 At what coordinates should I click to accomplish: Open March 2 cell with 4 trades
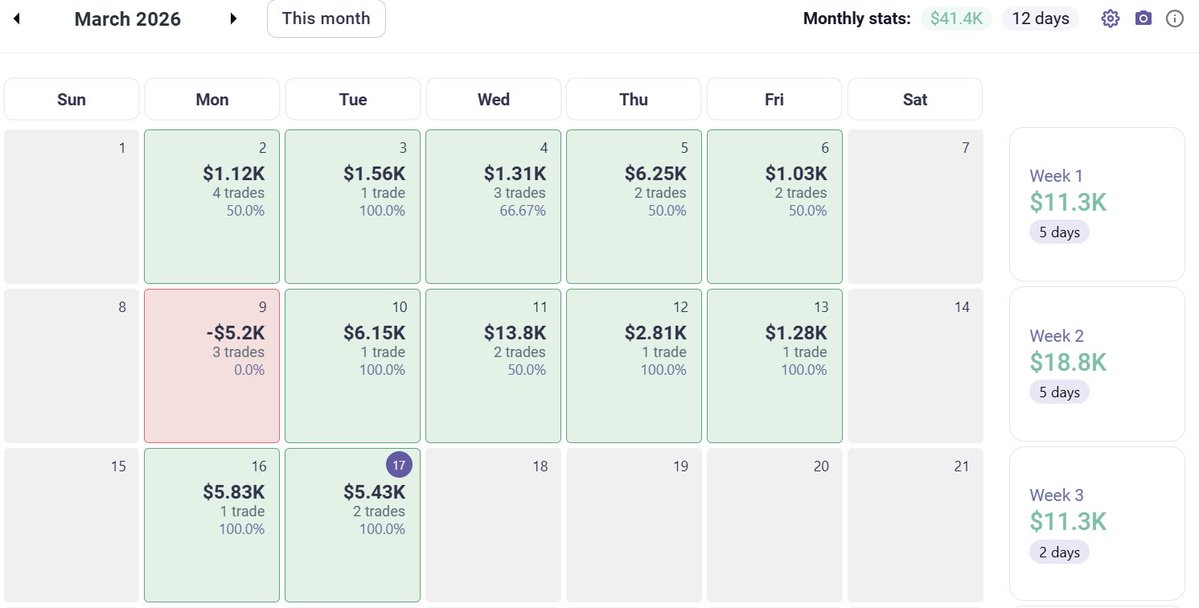[x=212, y=206]
